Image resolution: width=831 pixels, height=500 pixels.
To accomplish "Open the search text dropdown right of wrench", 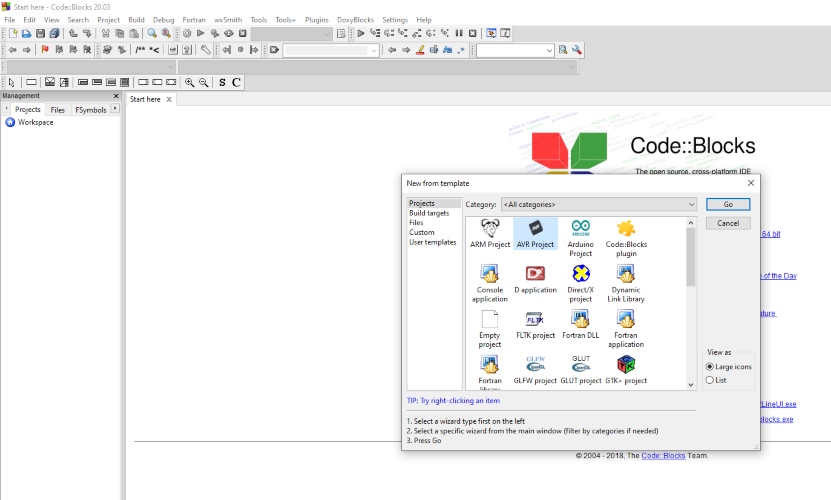I will pos(515,50).
